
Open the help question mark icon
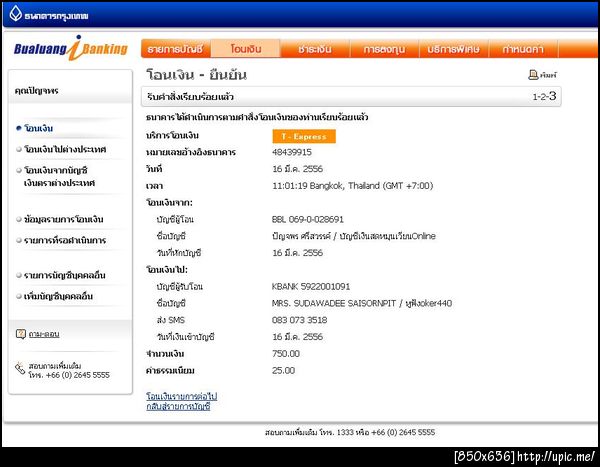(21, 334)
